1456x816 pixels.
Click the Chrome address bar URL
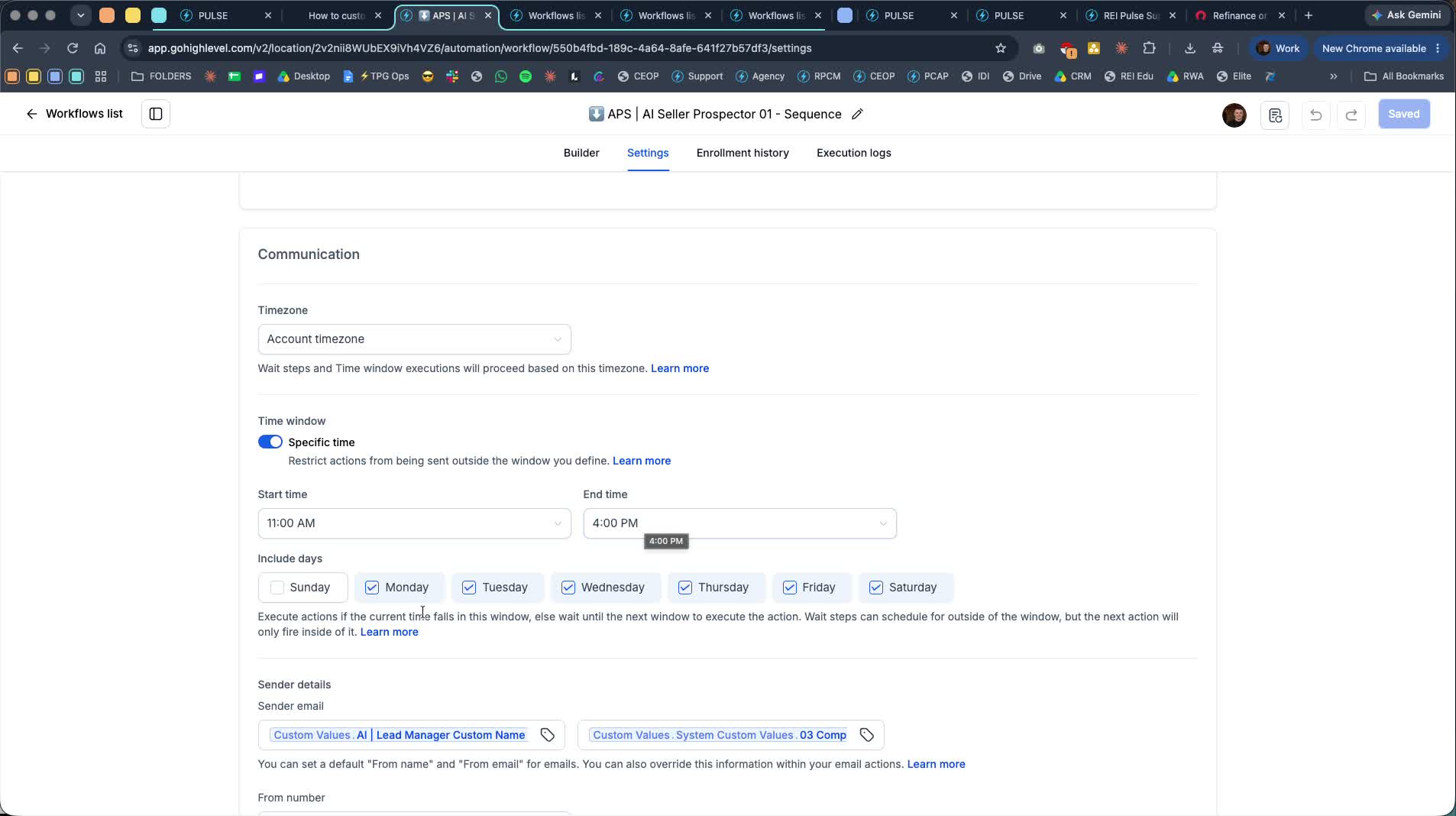pos(480,48)
